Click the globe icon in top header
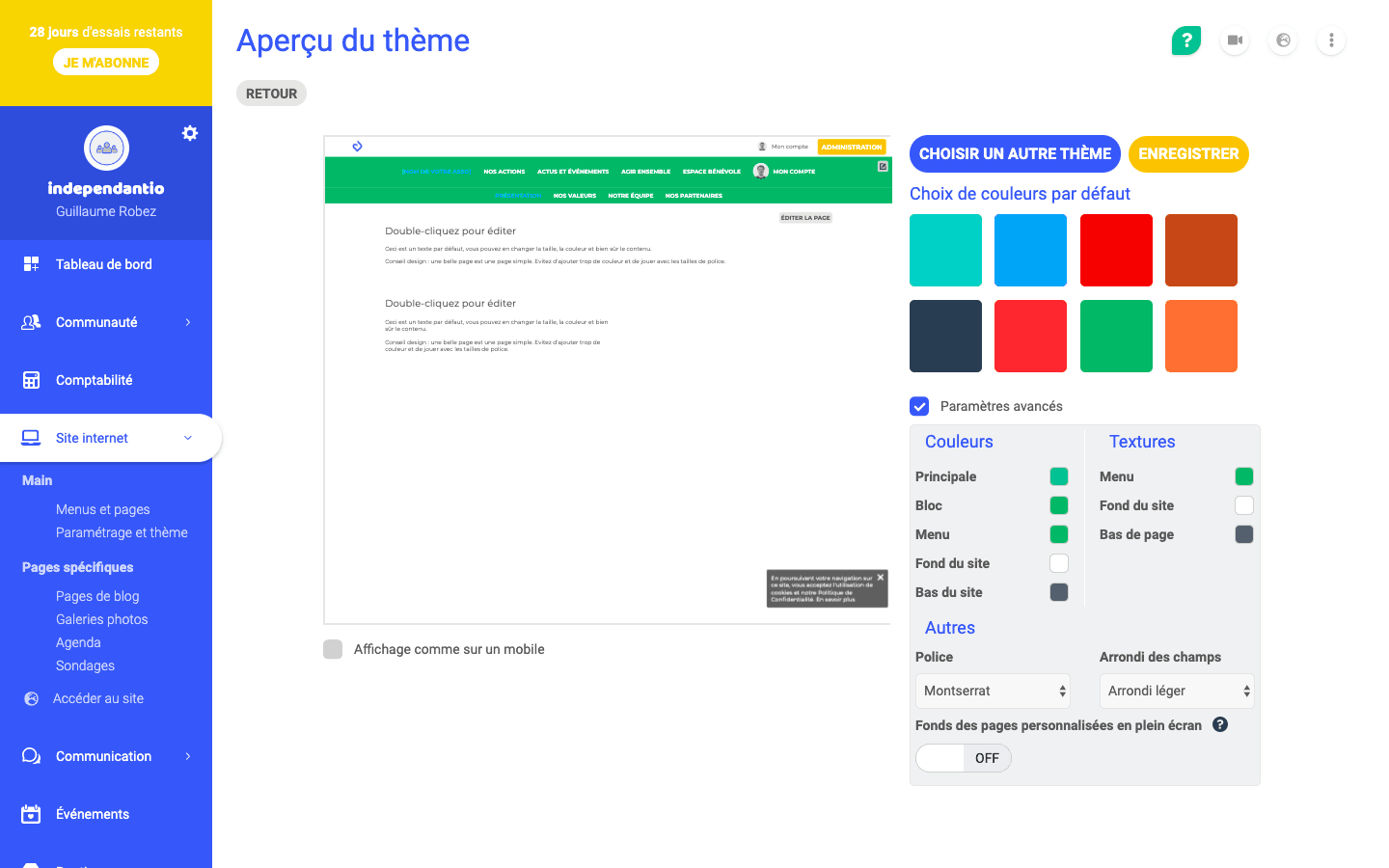 tap(1283, 41)
